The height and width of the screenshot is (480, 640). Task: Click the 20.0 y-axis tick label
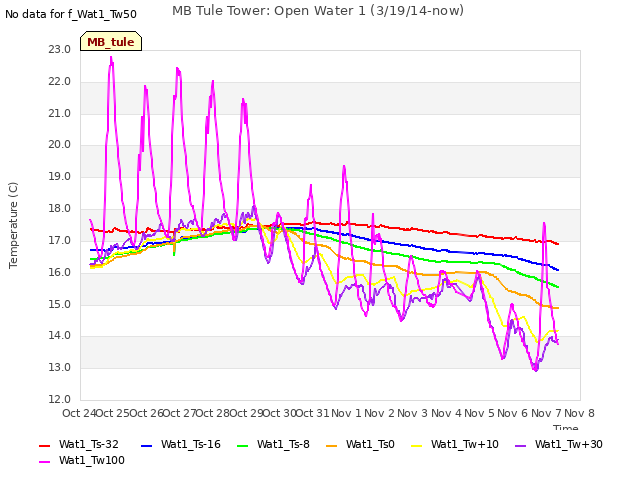[60, 144]
